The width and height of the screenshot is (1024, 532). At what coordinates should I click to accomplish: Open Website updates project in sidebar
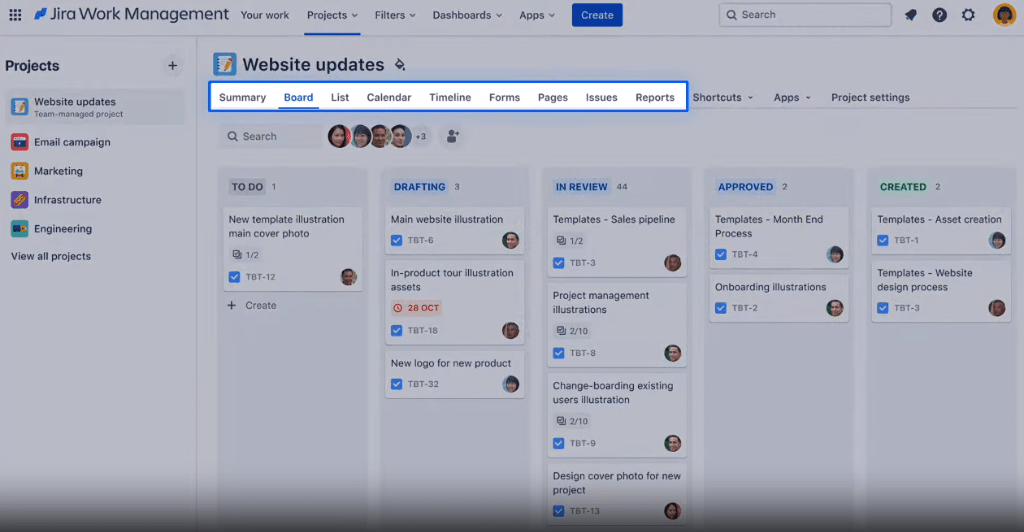click(95, 107)
